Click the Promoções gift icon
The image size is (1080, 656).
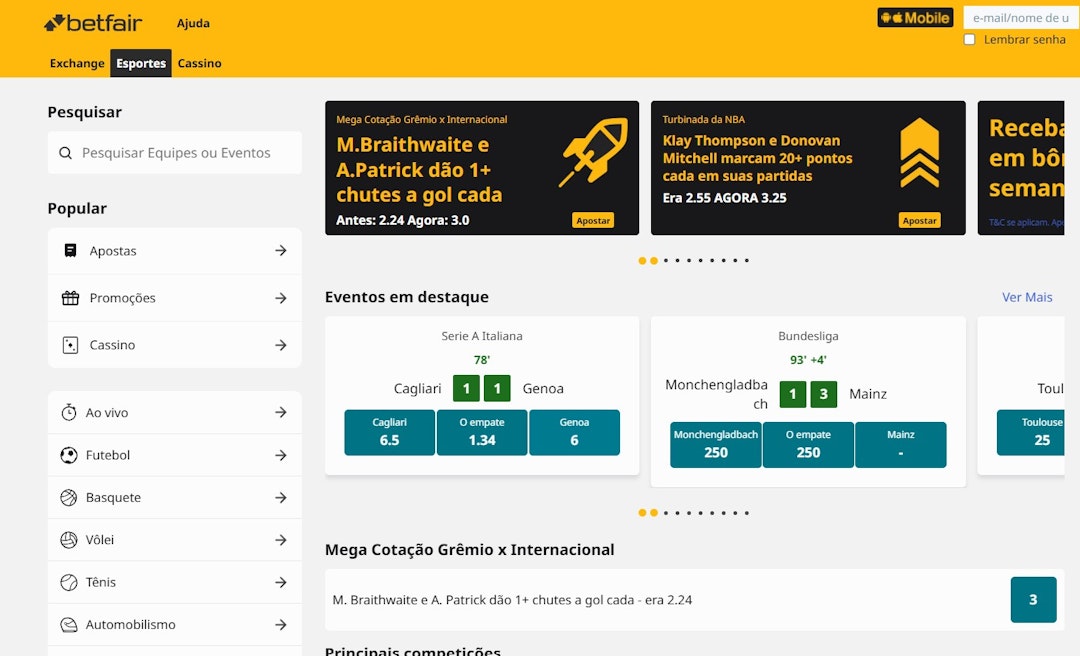click(x=70, y=298)
